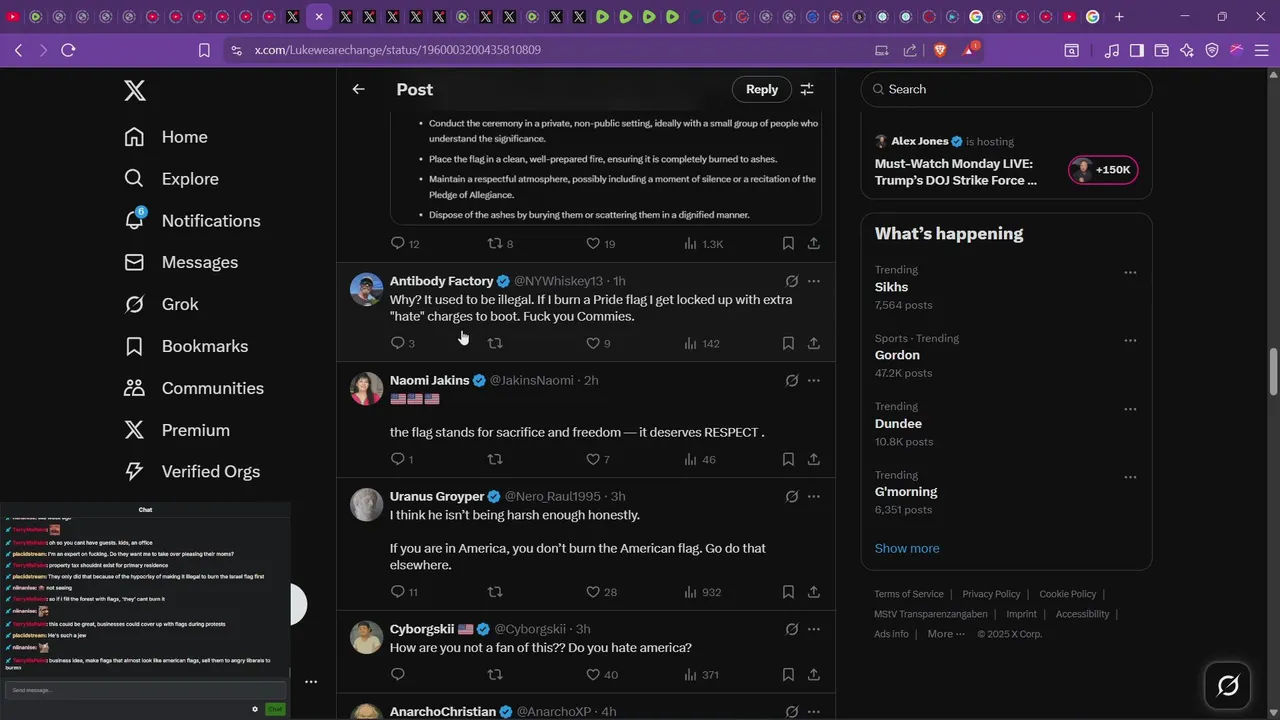This screenshot has height=720, width=1280.
Task: Open more options for G'morning trend
Action: pos(1130,478)
